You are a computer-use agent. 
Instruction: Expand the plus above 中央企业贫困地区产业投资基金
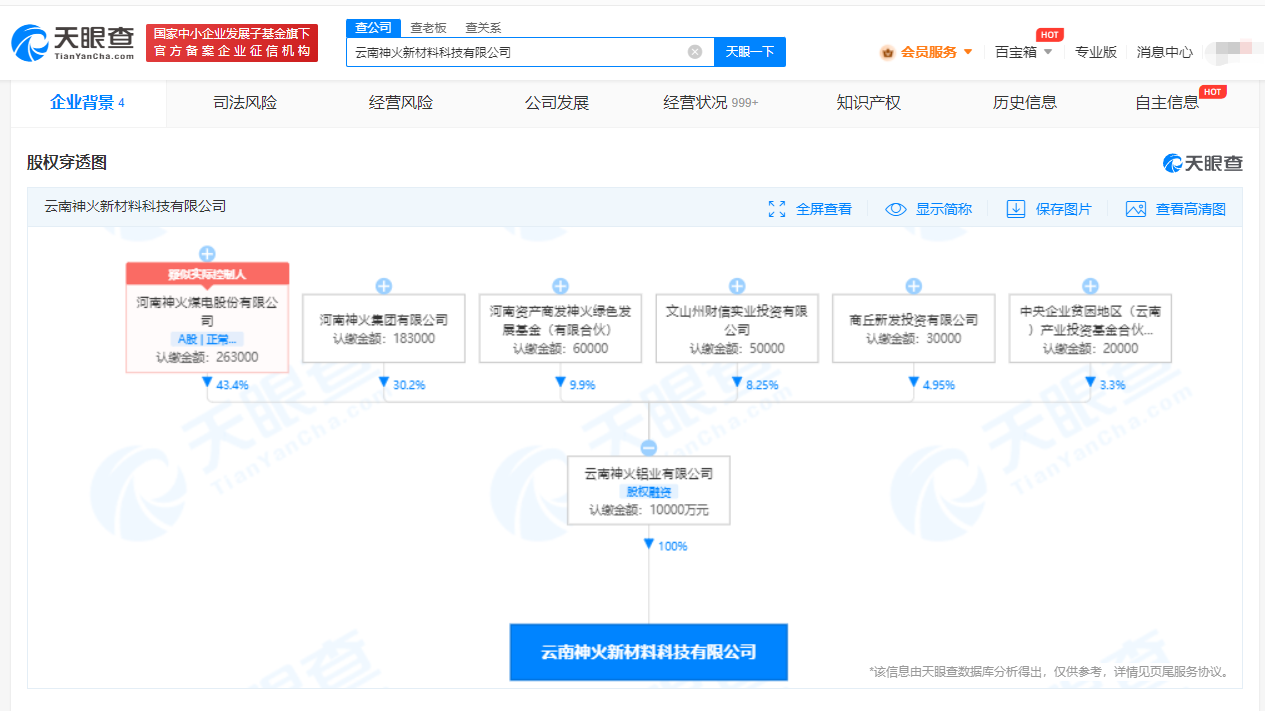tap(1090, 286)
